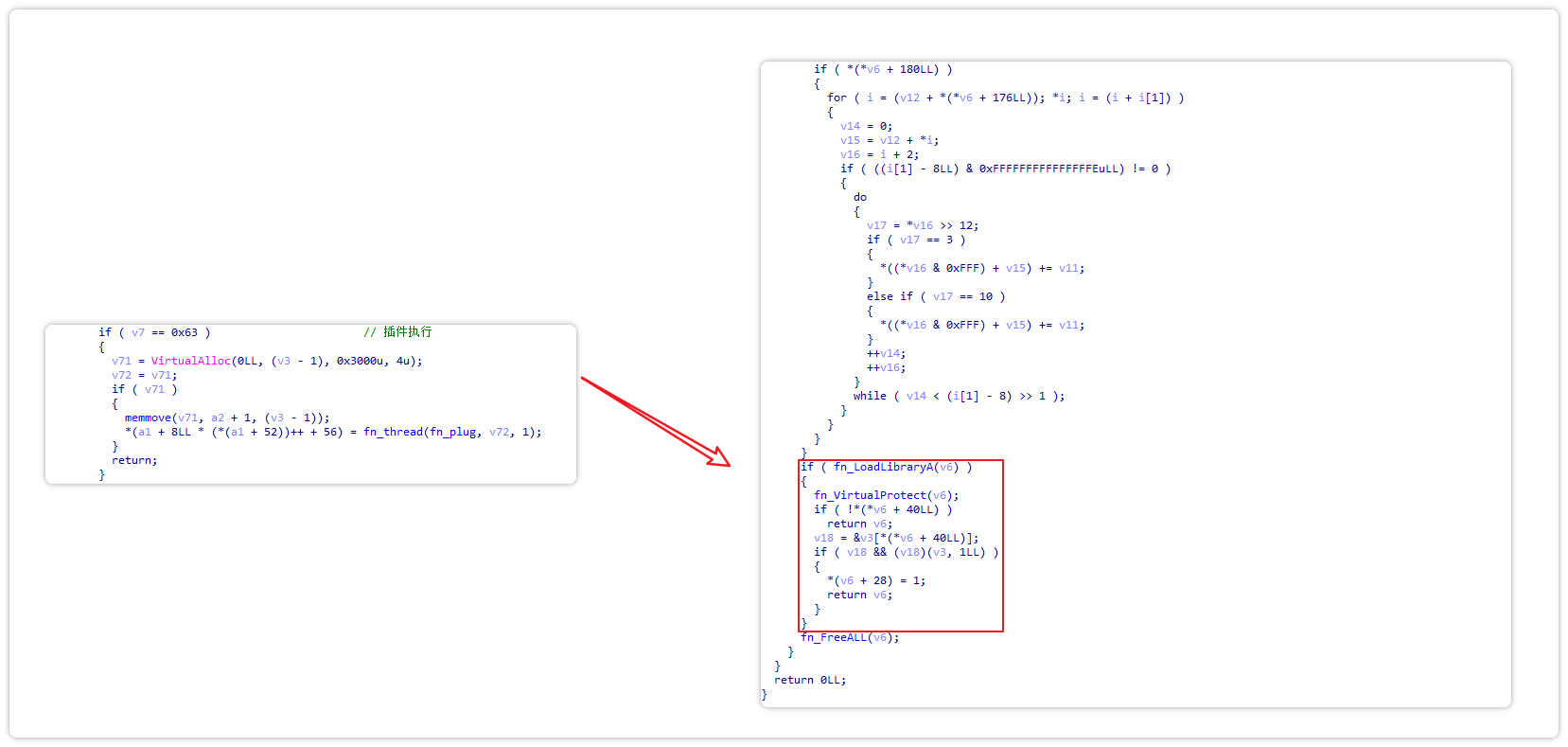Click the 'for' loop keyword
This screenshot has width=1568, height=747.
click(837, 98)
